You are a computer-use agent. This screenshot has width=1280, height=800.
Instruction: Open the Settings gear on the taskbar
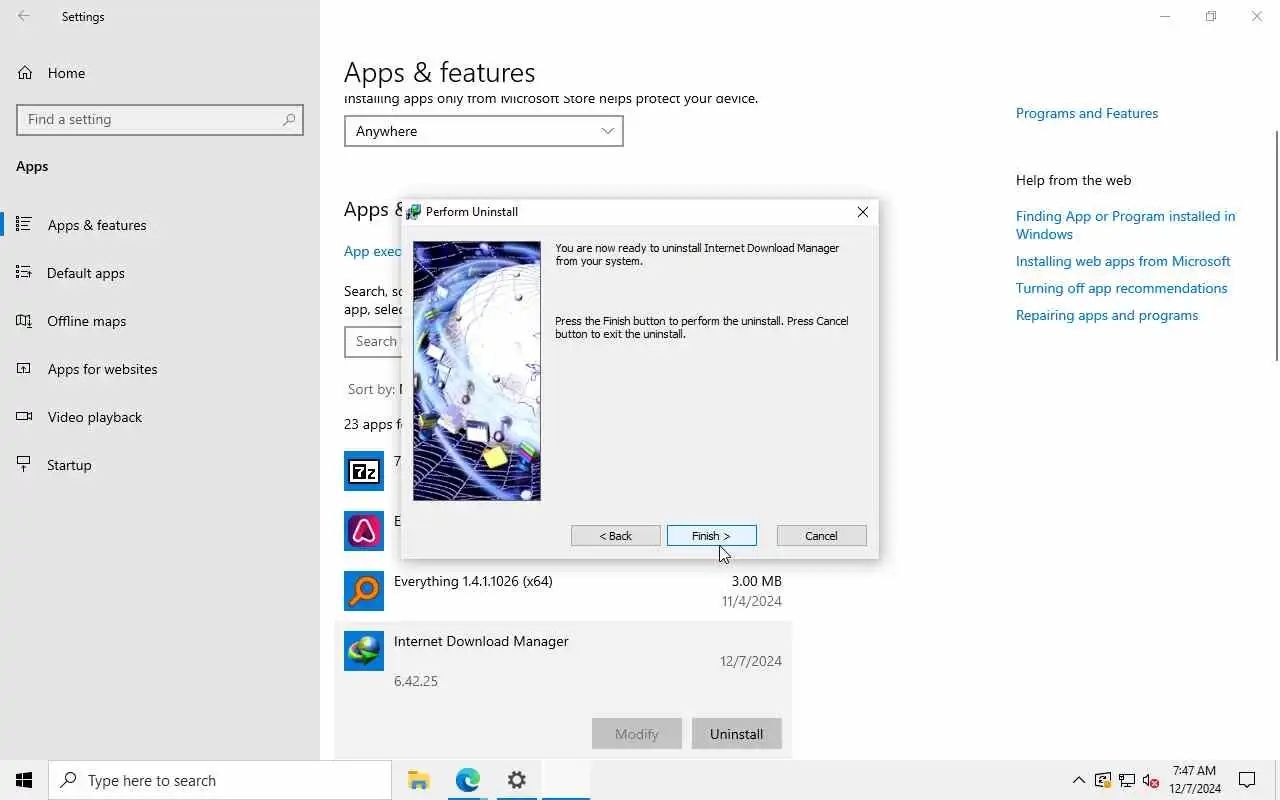[516, 780]
